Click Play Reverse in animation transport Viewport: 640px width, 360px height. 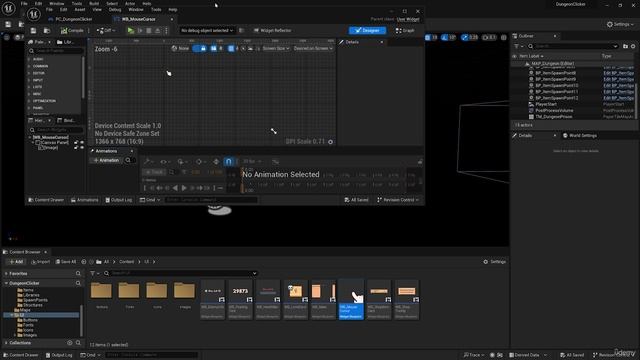pyautogui.click(x=176, y=188)
